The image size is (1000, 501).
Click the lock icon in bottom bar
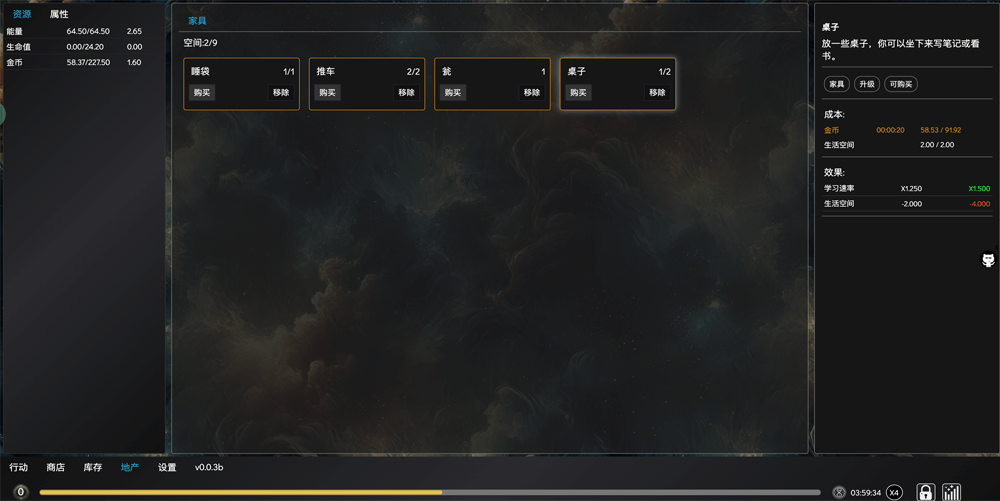click(925, 492)
